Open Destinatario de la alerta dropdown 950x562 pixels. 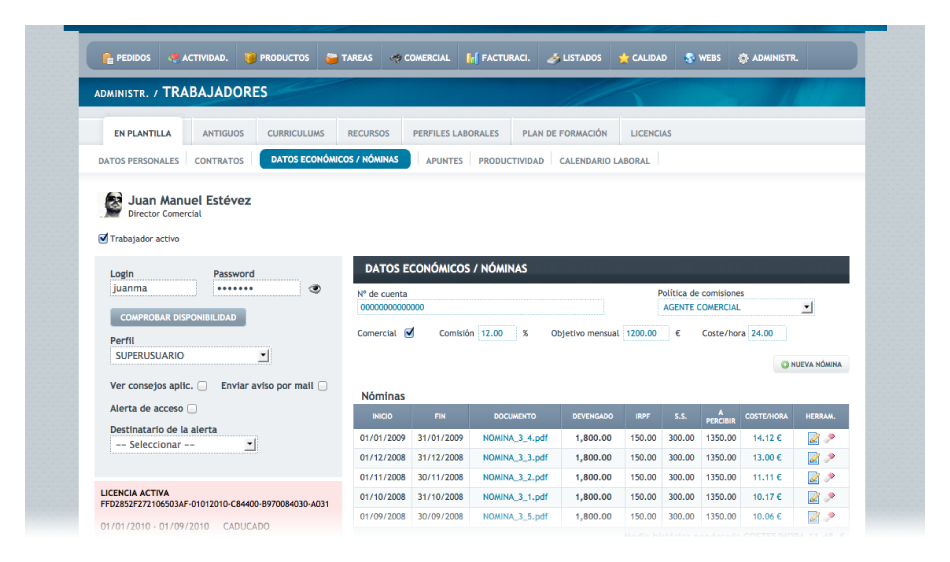(184, 445)
